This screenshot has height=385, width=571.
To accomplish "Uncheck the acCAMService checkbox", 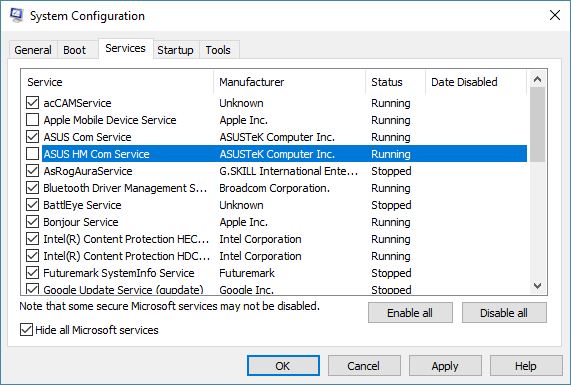I will pyautogui.click(x=32, y=103).
